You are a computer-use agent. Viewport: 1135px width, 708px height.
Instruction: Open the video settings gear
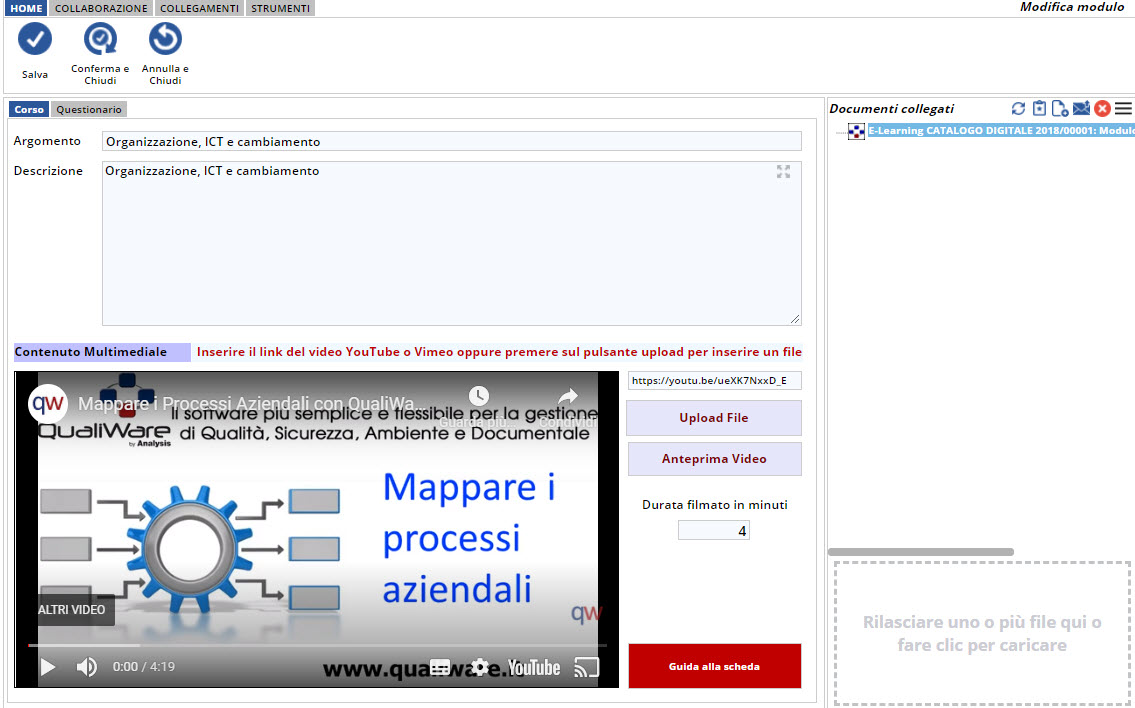[480, 667]
